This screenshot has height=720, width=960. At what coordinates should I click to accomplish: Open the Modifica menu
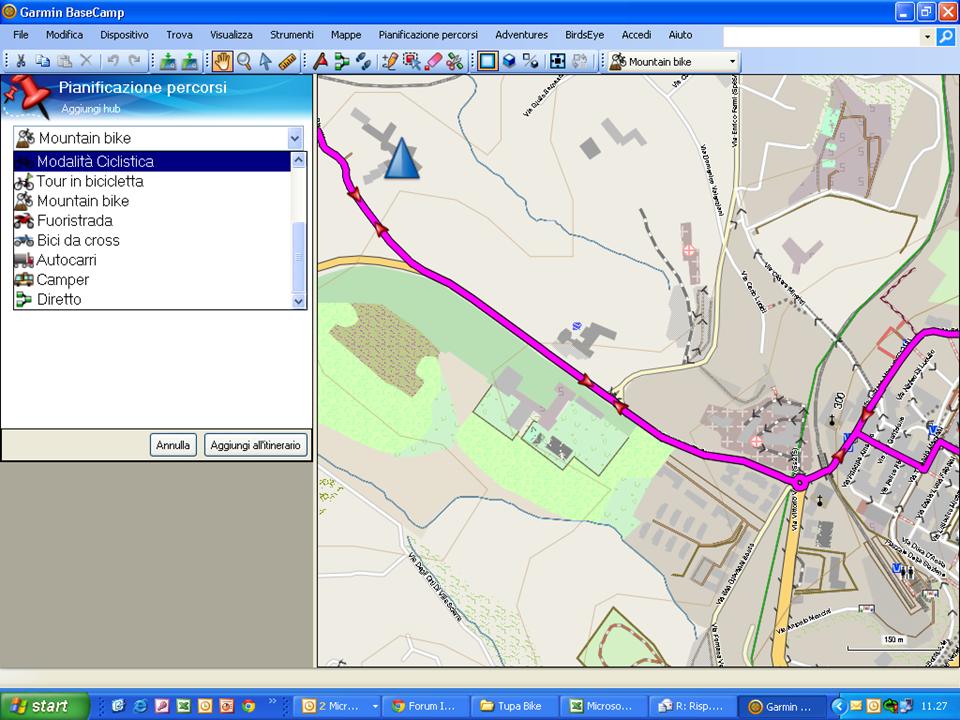tap(64, 35)
